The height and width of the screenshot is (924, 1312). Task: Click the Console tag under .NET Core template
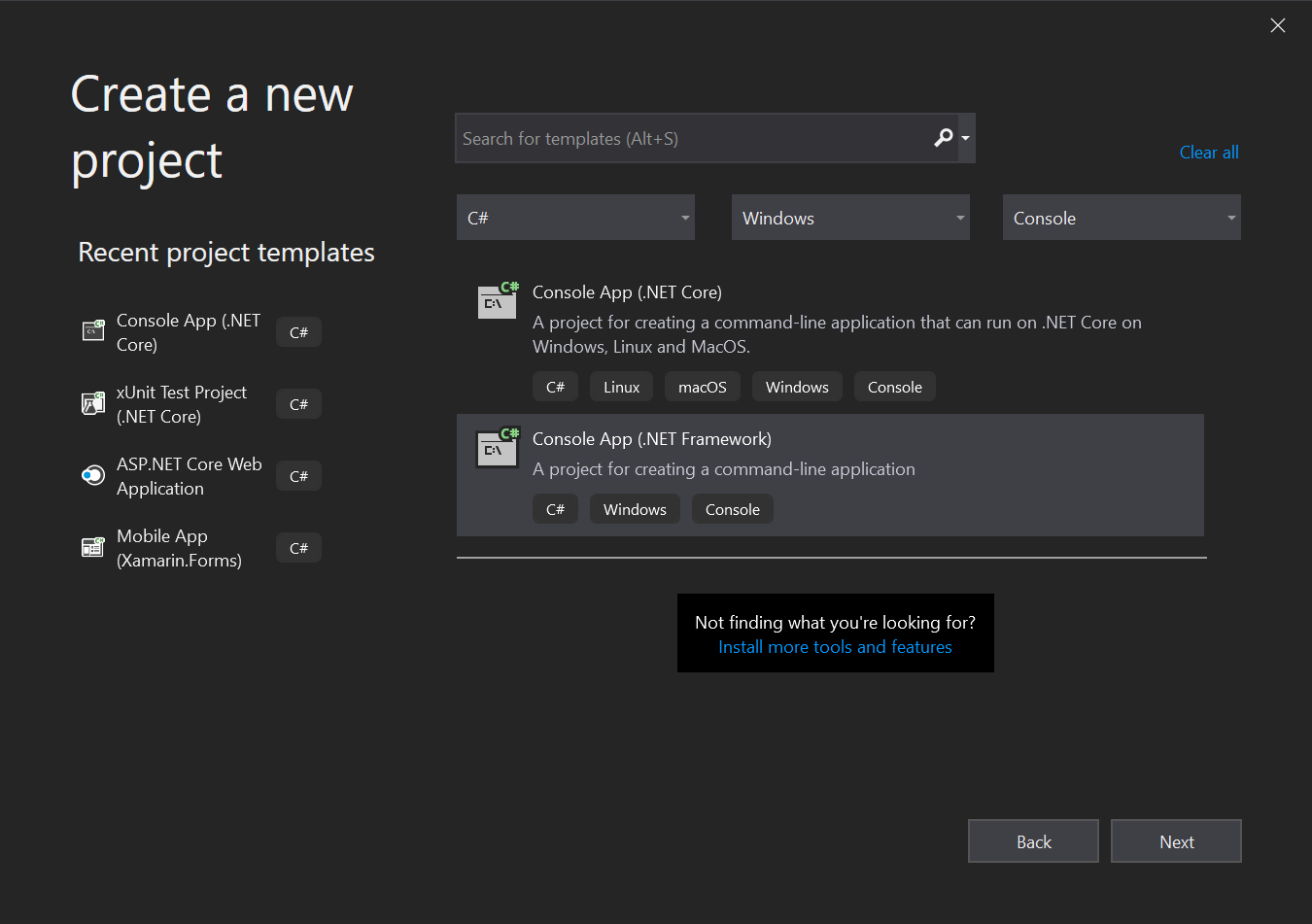point(895,387)
